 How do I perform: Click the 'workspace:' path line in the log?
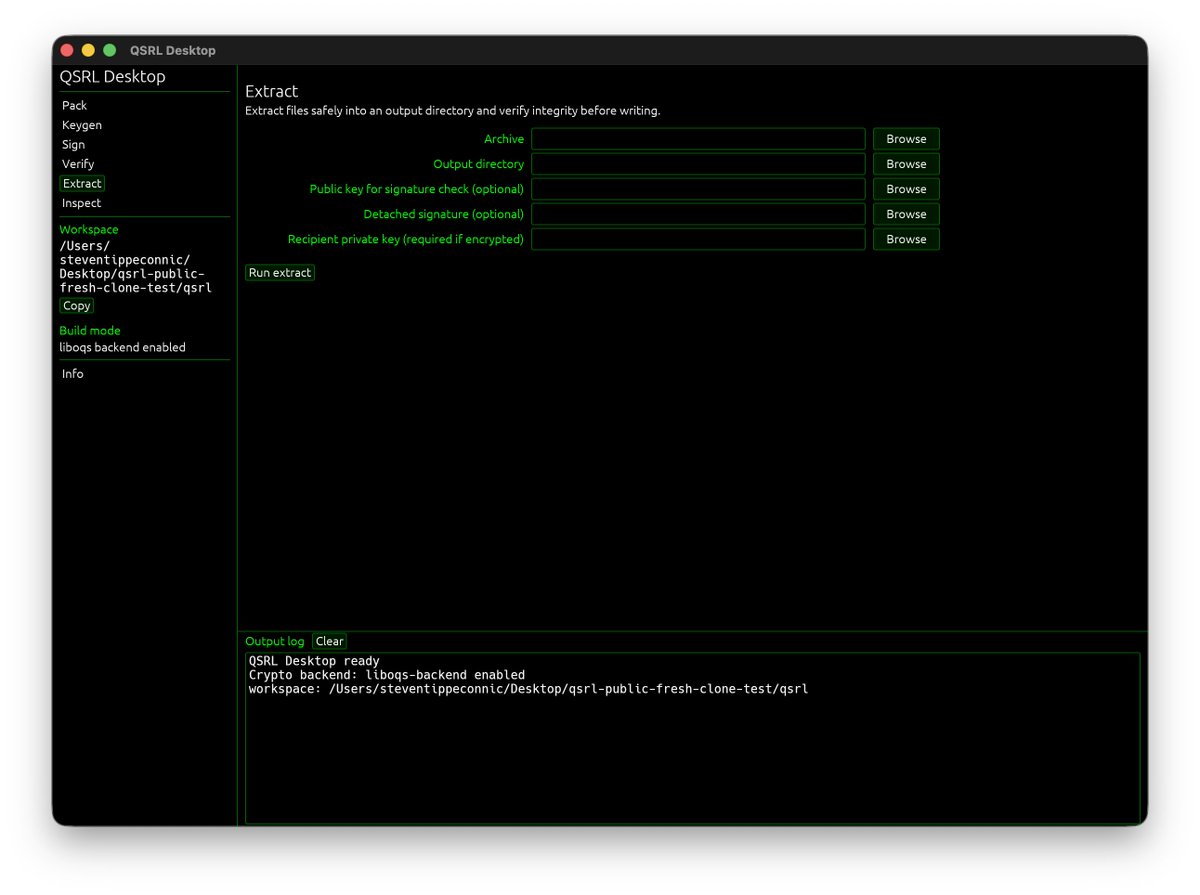coord(528,689)
